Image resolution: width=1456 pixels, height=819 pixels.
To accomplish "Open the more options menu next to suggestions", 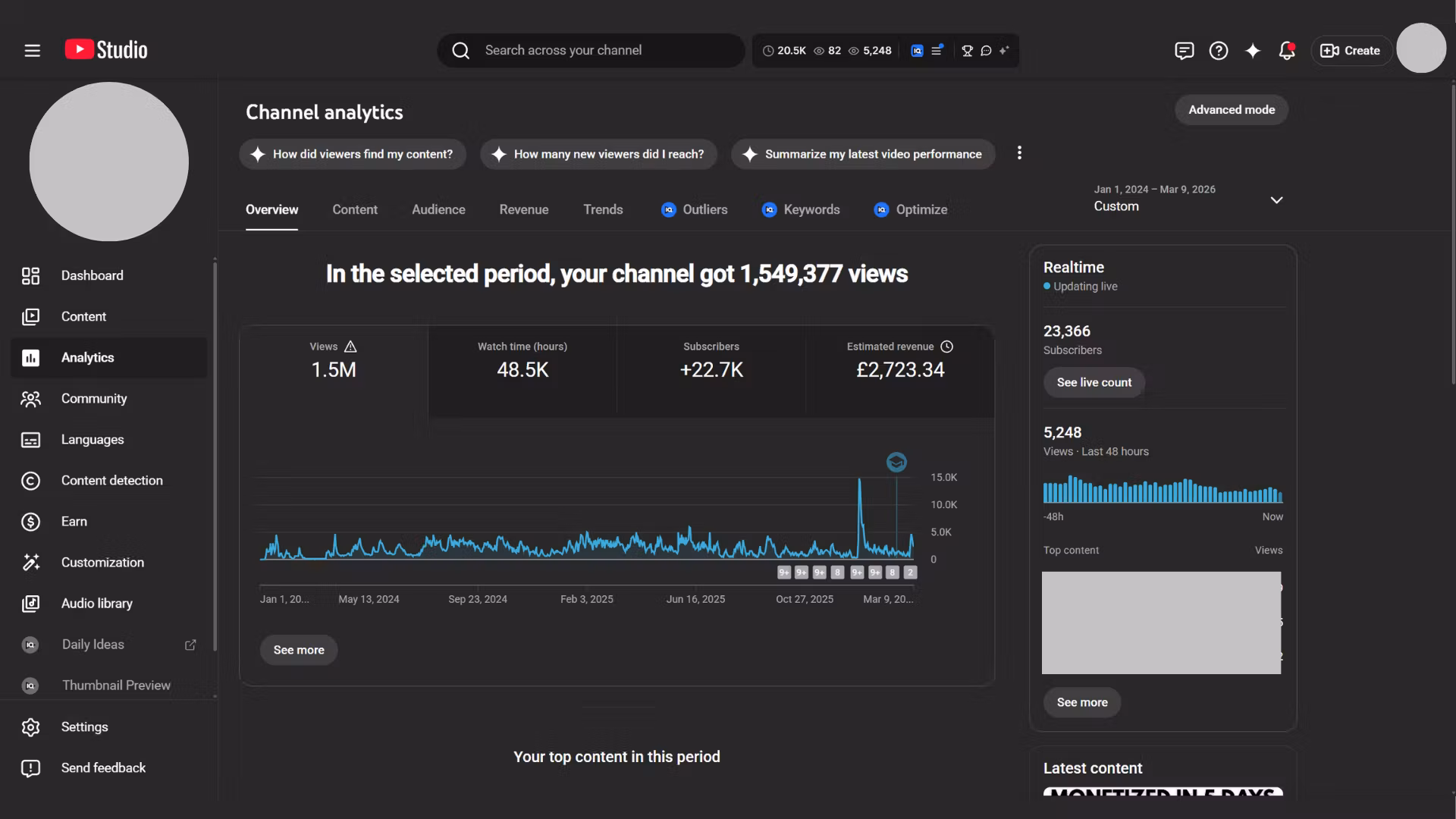I will tap(1019, 152).
